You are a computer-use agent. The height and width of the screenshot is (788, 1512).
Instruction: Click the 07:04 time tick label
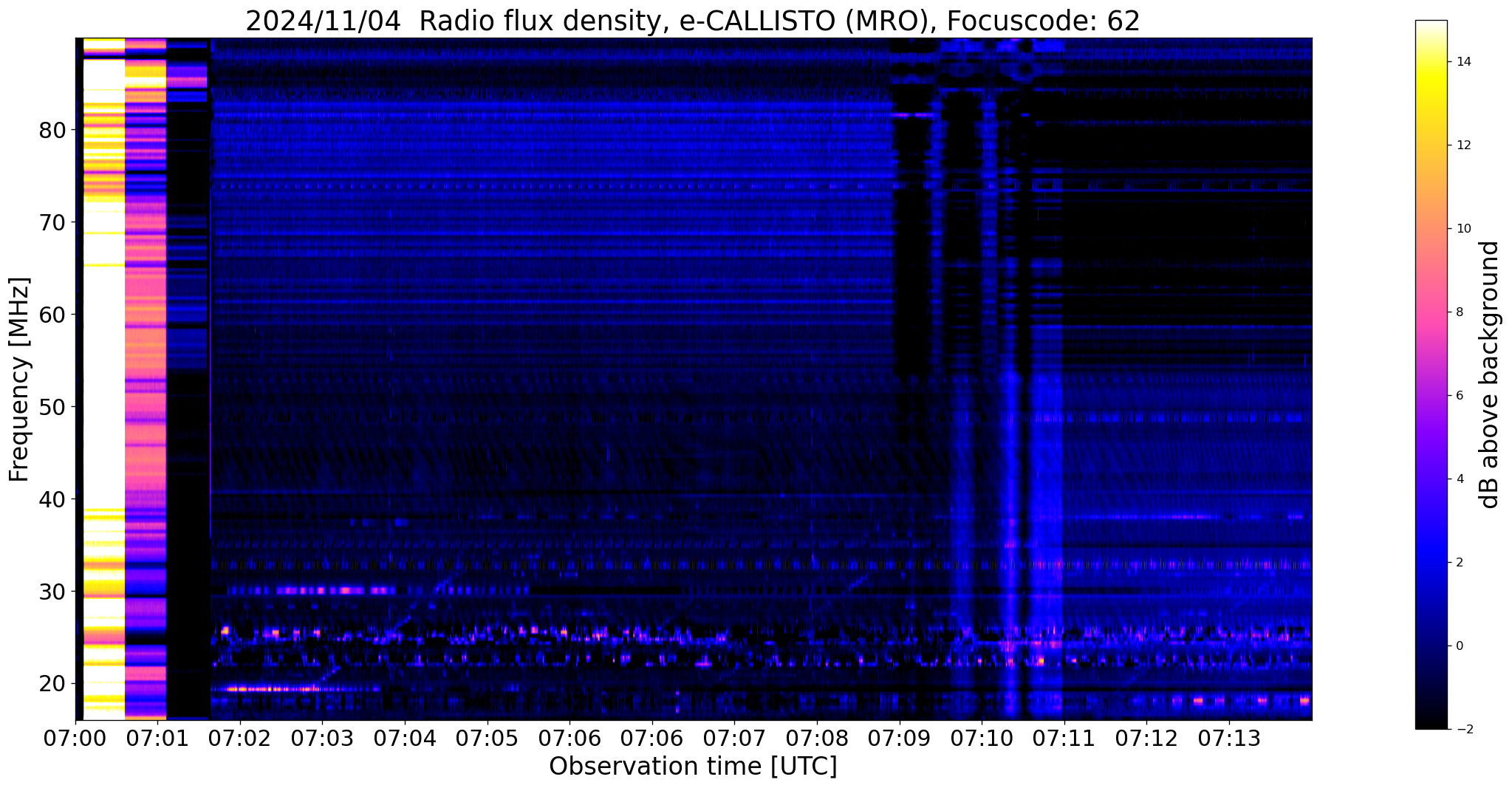[x=406, y=738]
